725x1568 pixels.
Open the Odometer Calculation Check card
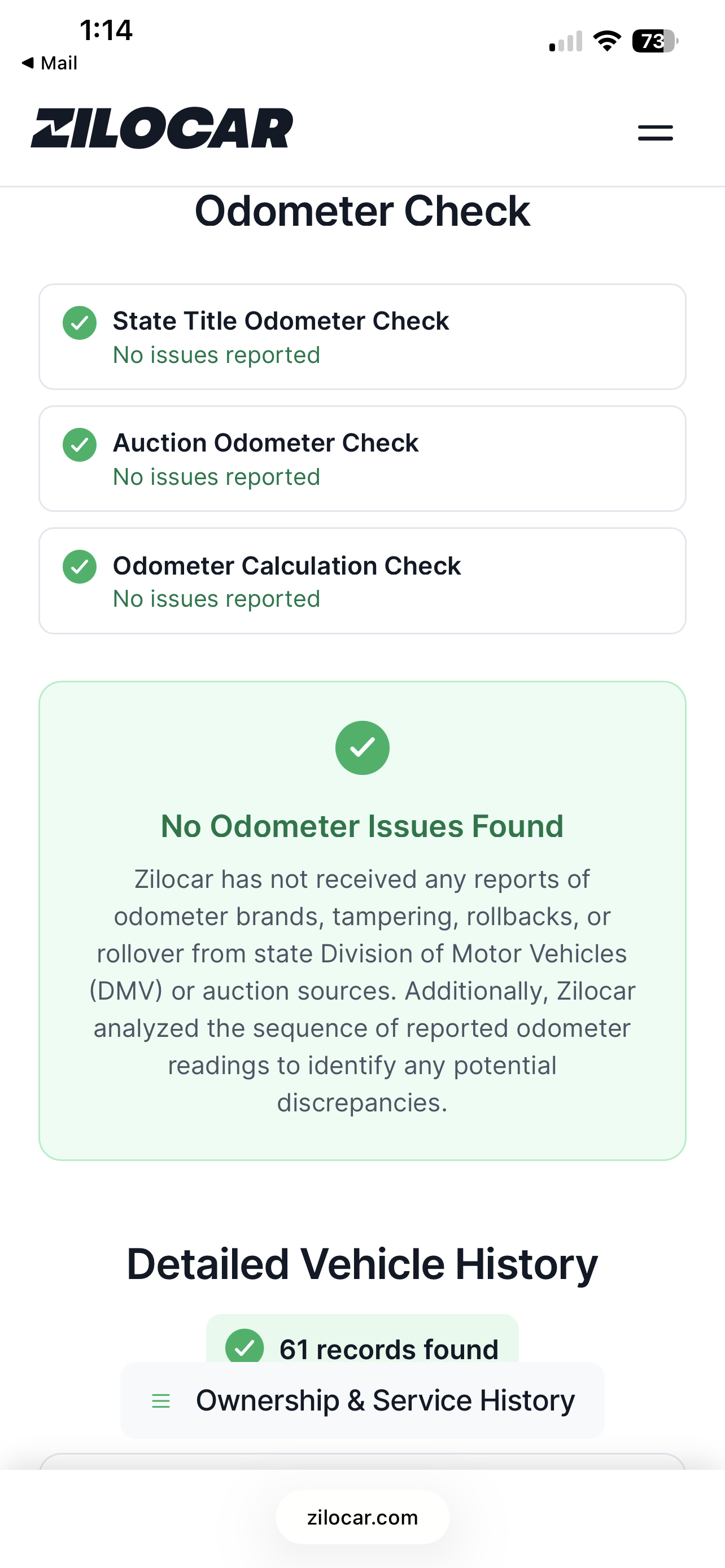coord(362,581)
